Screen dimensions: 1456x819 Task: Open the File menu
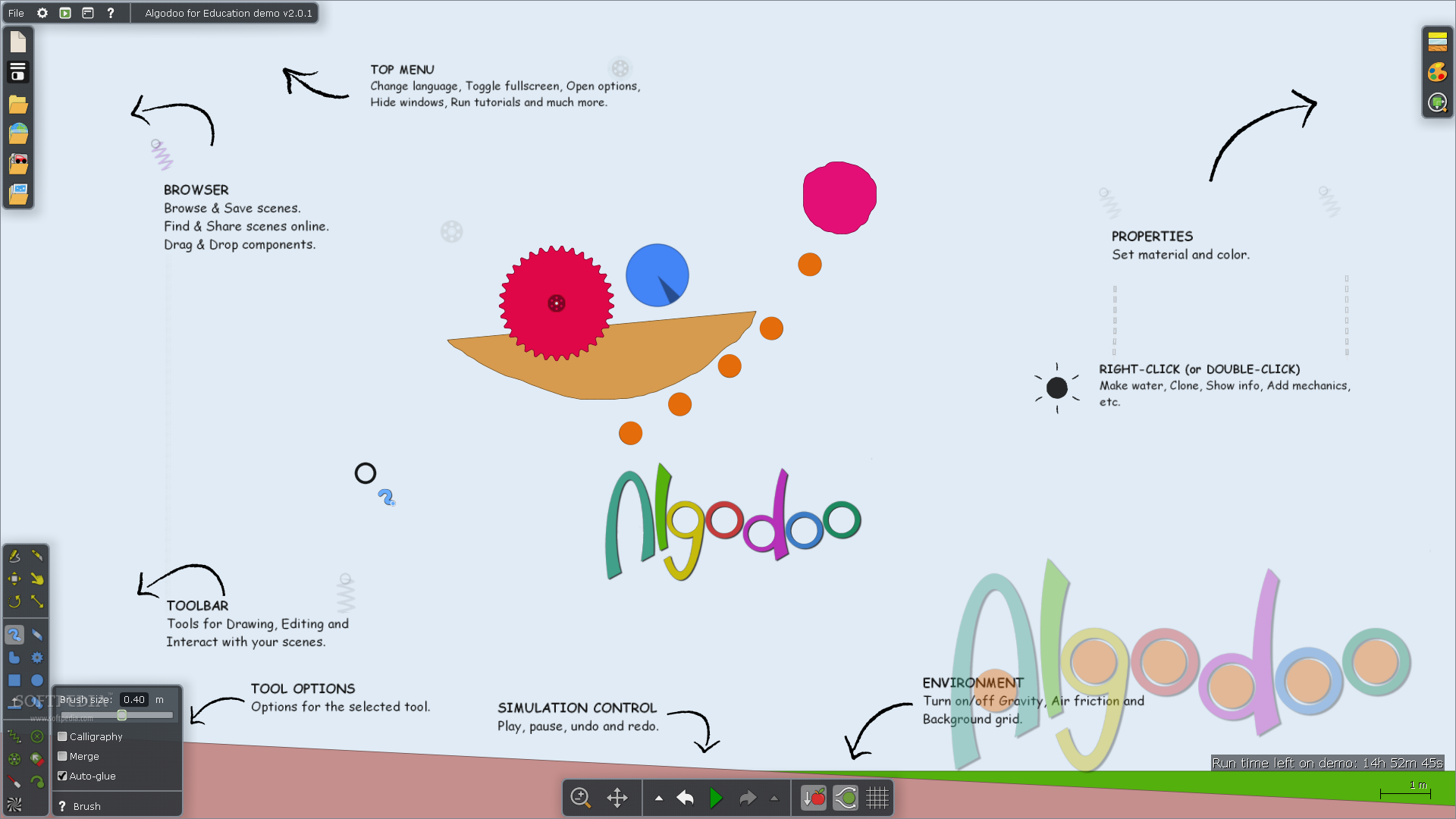[16, 13]
